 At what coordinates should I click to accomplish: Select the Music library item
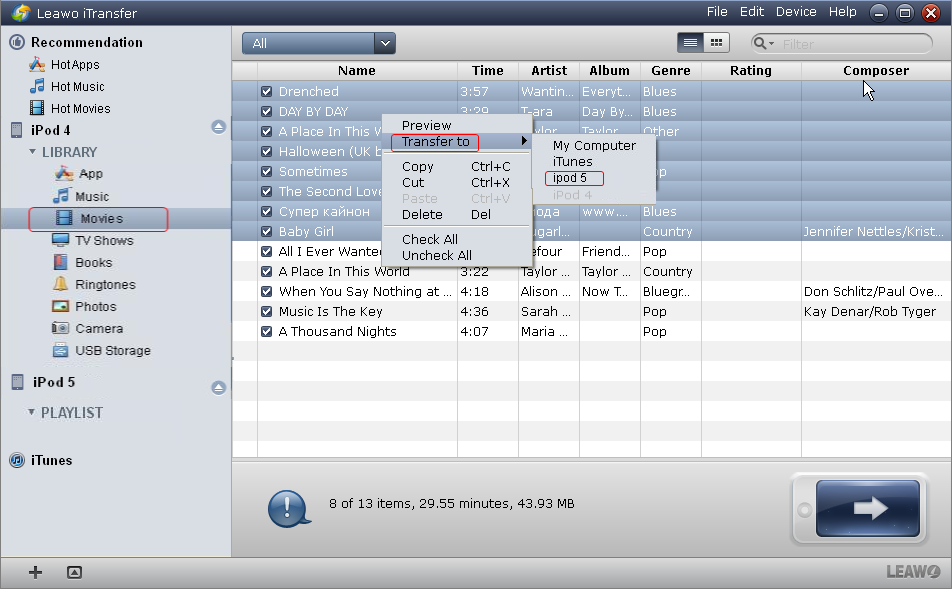click(x=81, y=196)
